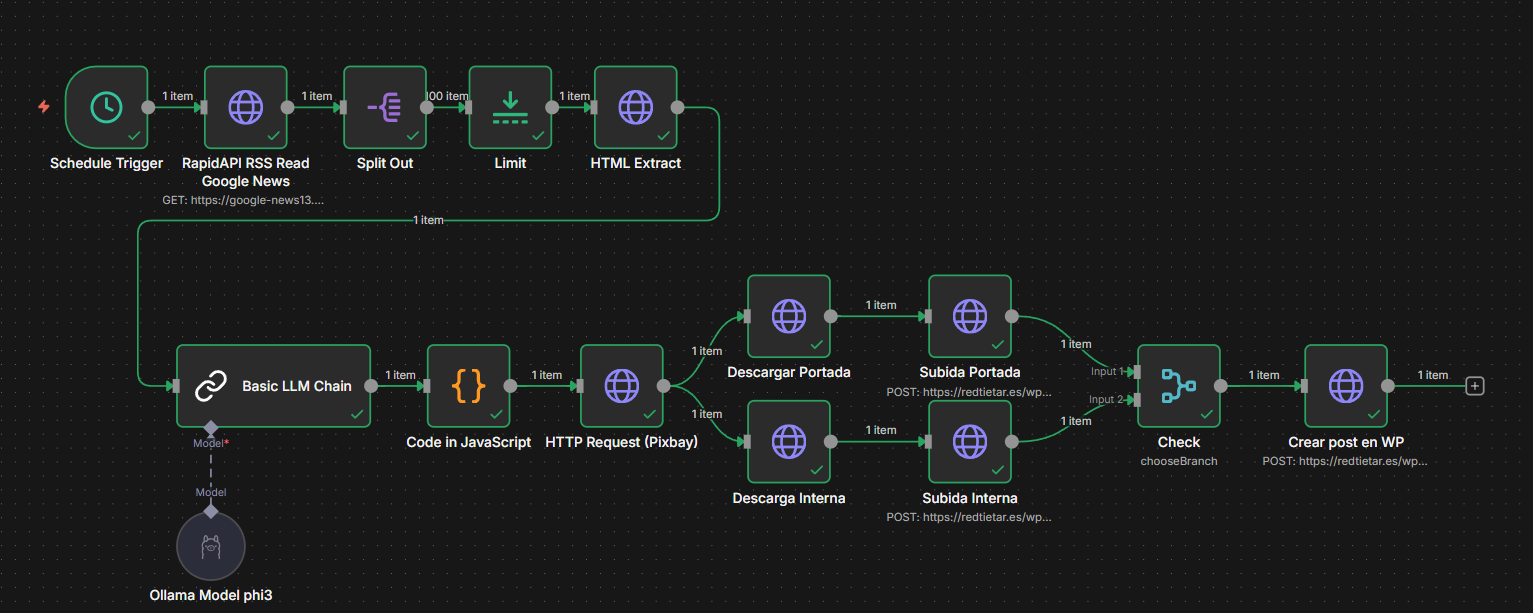Select the Subida Portada node
The image size is (1533, 613).
969,316
